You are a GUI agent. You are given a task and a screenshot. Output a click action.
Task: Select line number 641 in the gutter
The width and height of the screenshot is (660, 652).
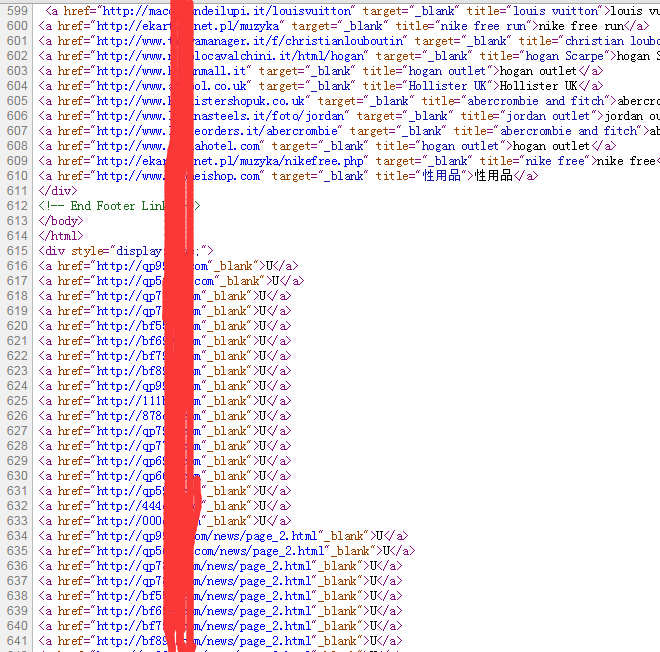click(17, 641)
